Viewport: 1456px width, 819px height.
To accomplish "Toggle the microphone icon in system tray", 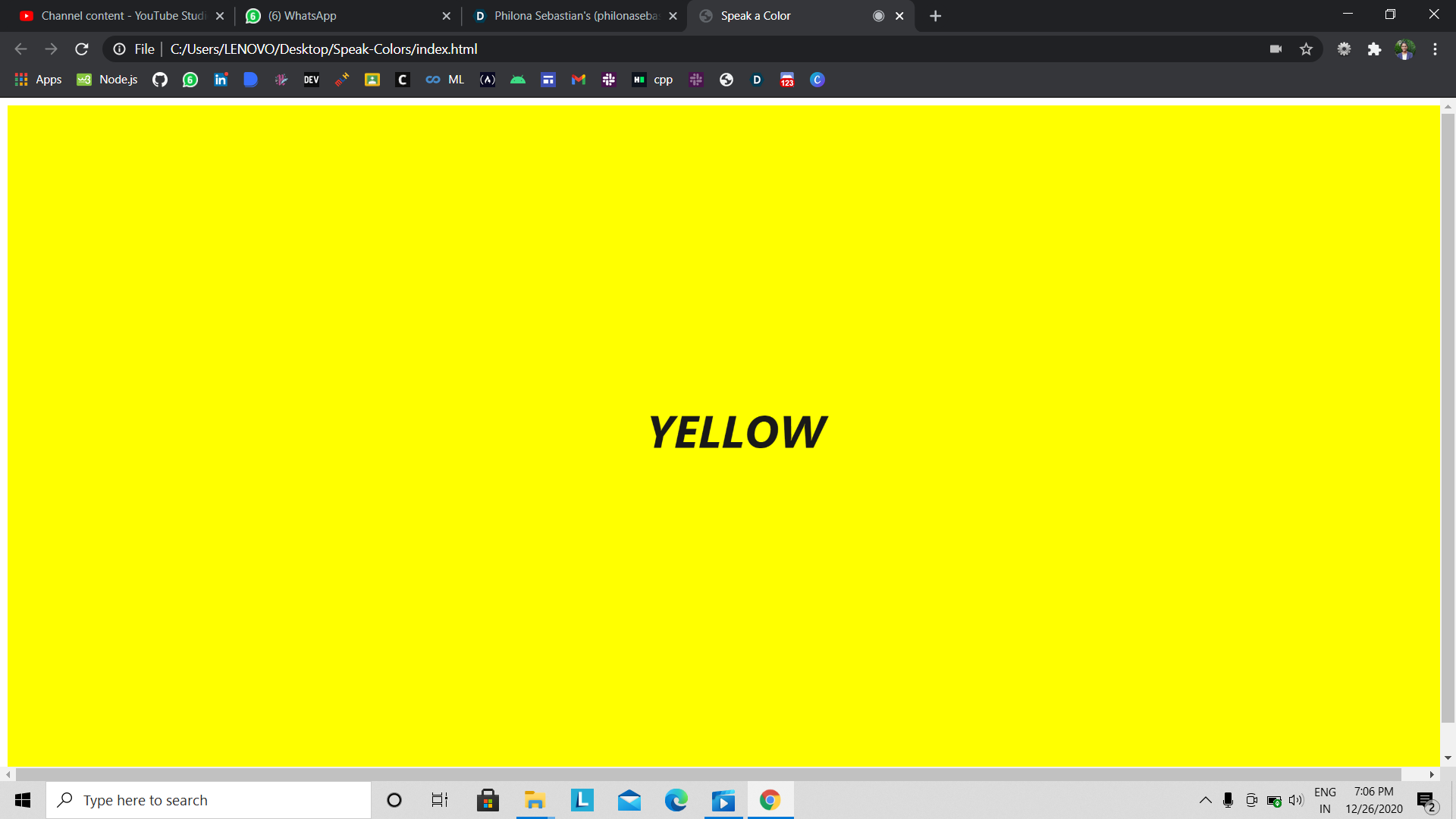I will tap(1228, 800).
